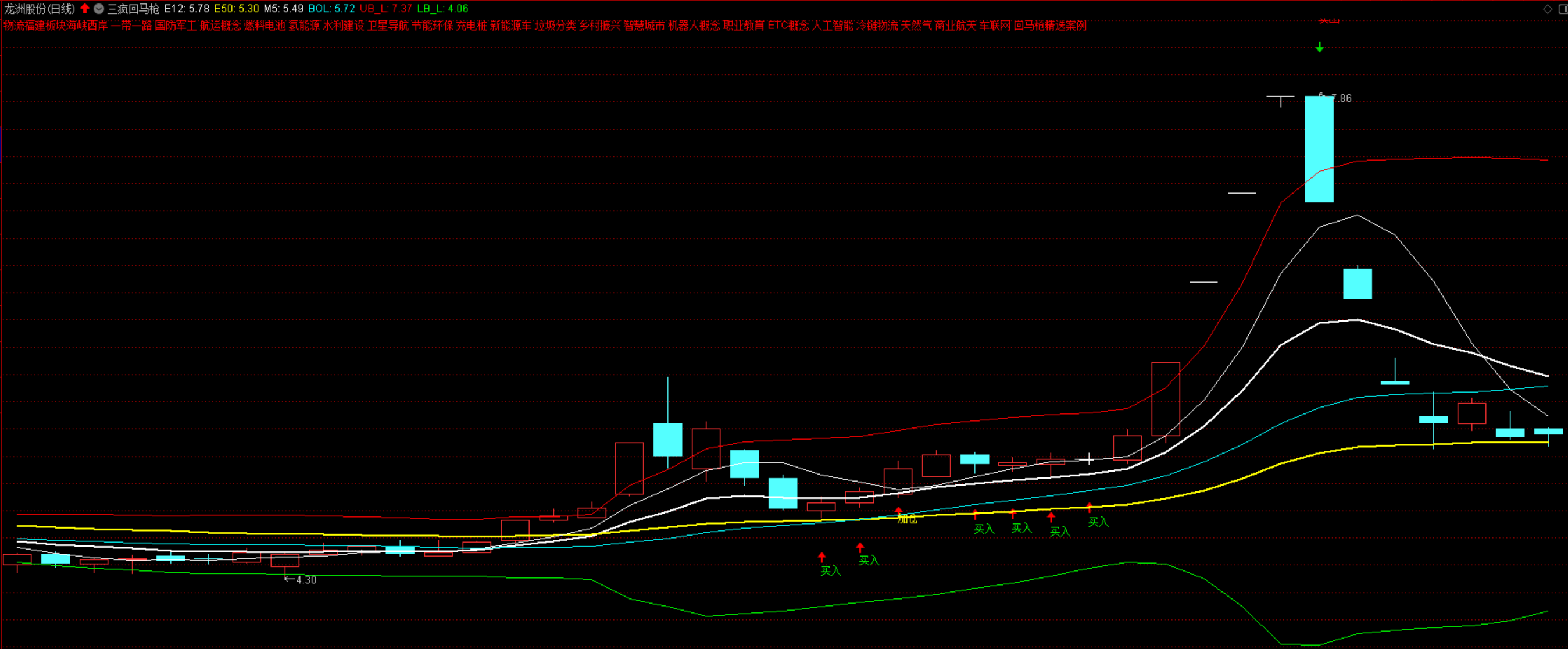The width and height of the screenshot is (1568, 649).
Task: Click the 人工智能 concept tag
Action: click(x=832, y=25)
